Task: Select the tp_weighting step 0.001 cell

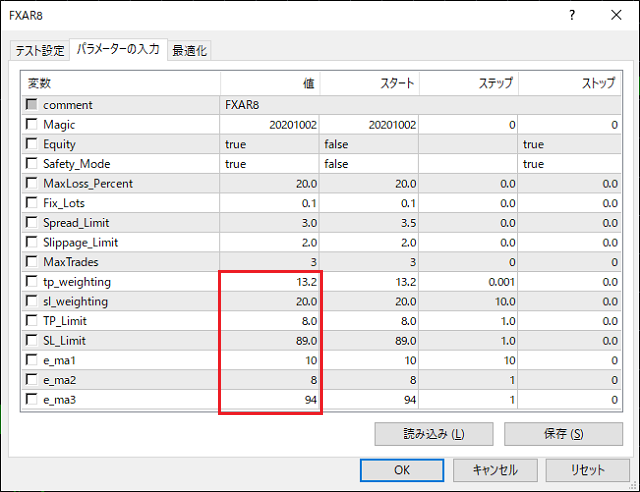Action: (468, 282)
